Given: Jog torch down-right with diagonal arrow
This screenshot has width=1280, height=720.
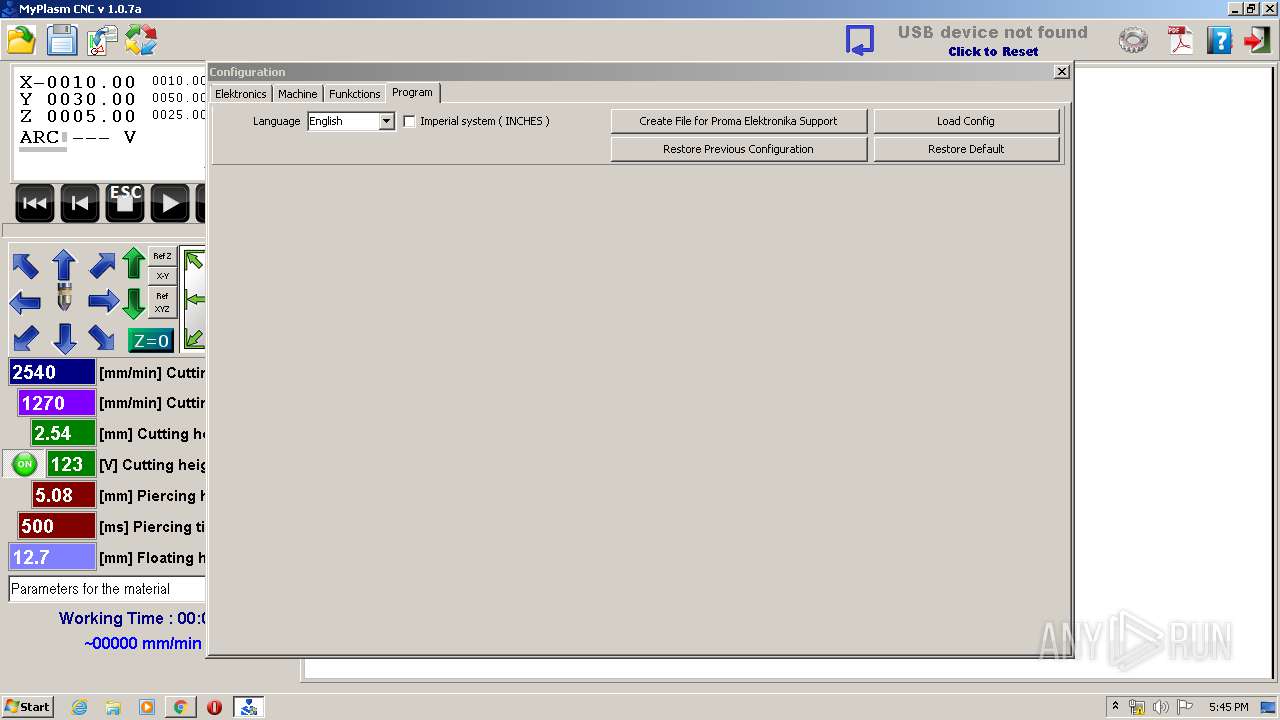Looking at the screenshot, I should click(x=102, y=338).
